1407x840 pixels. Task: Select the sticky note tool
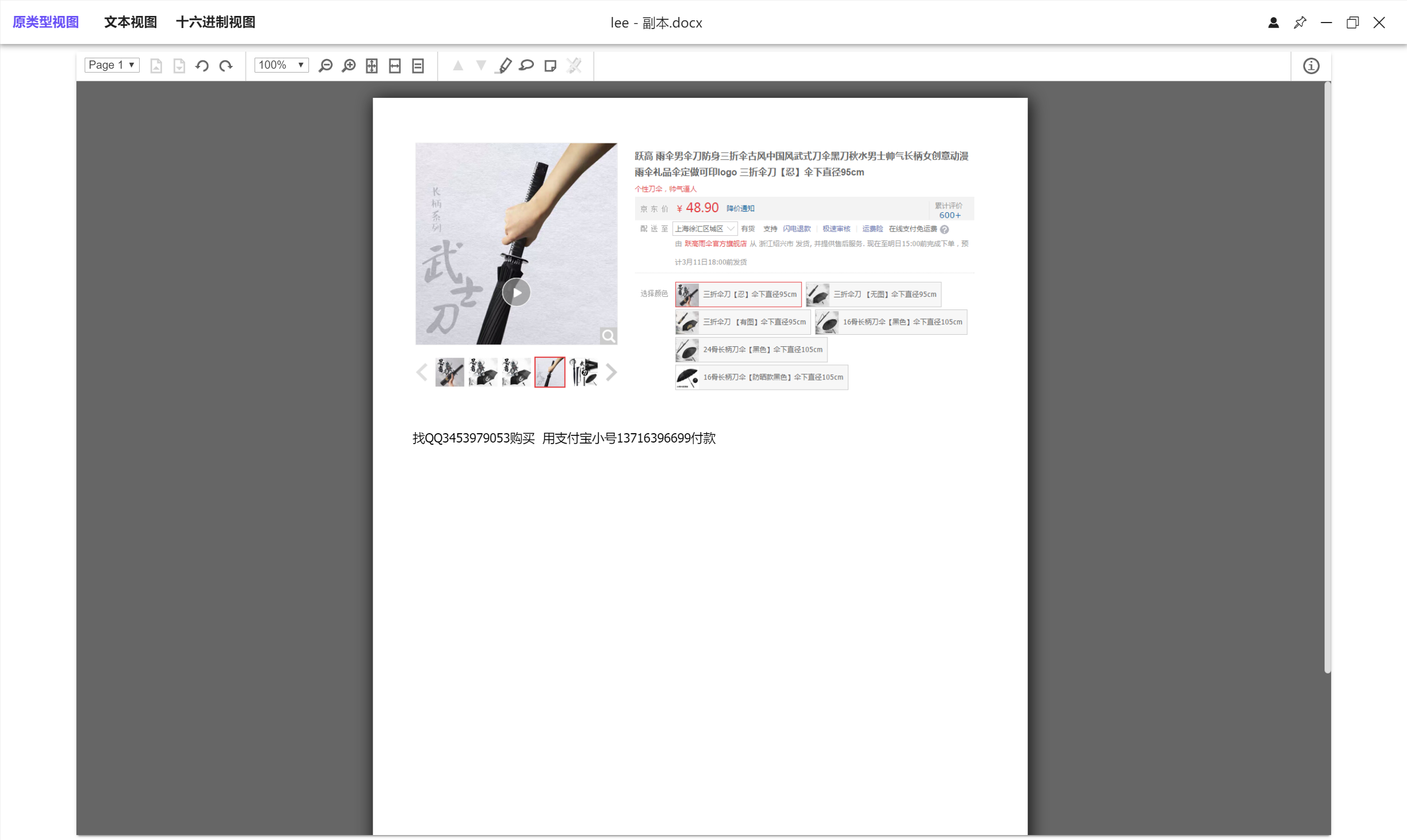tap(550, 65)
